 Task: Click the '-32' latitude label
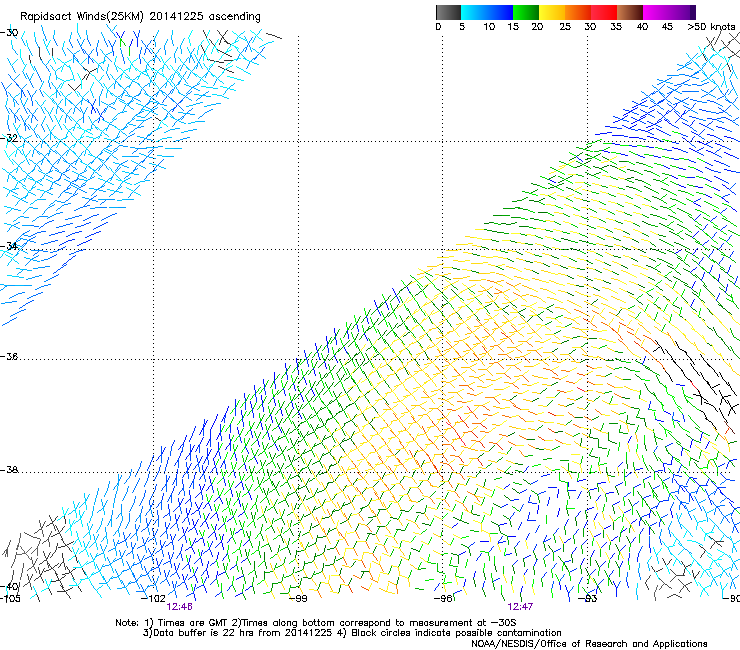(9, 138)
